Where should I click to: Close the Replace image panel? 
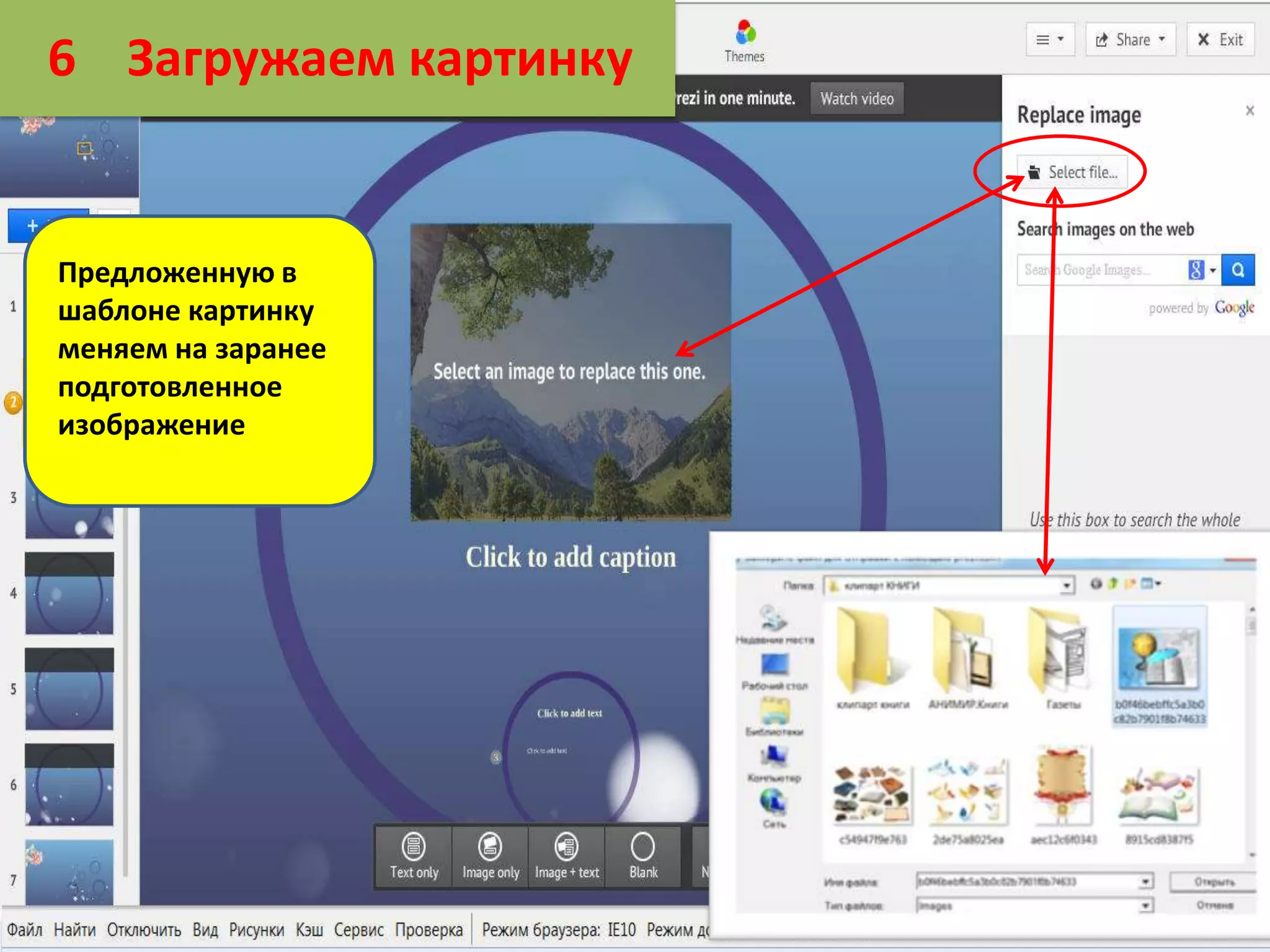[x=1250, y=111]
